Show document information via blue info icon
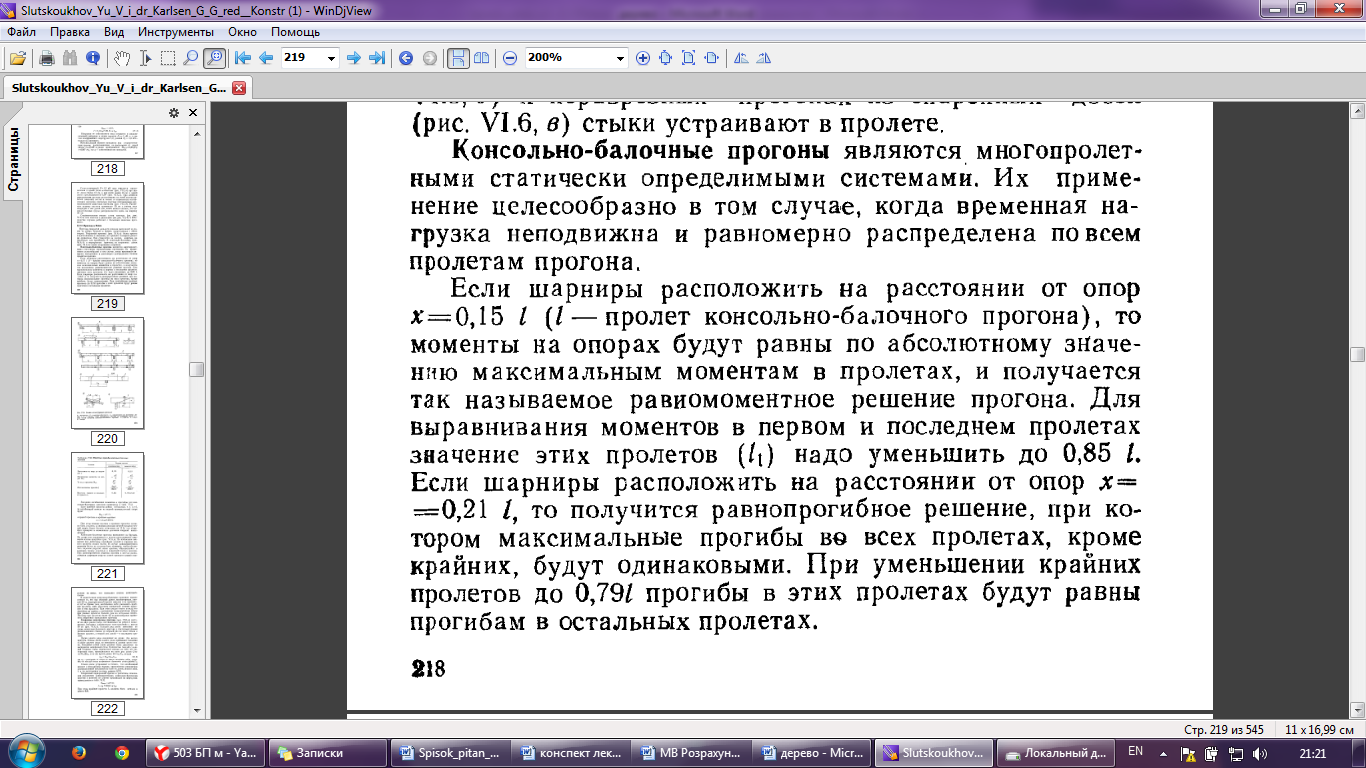 (x=93, y=58)
